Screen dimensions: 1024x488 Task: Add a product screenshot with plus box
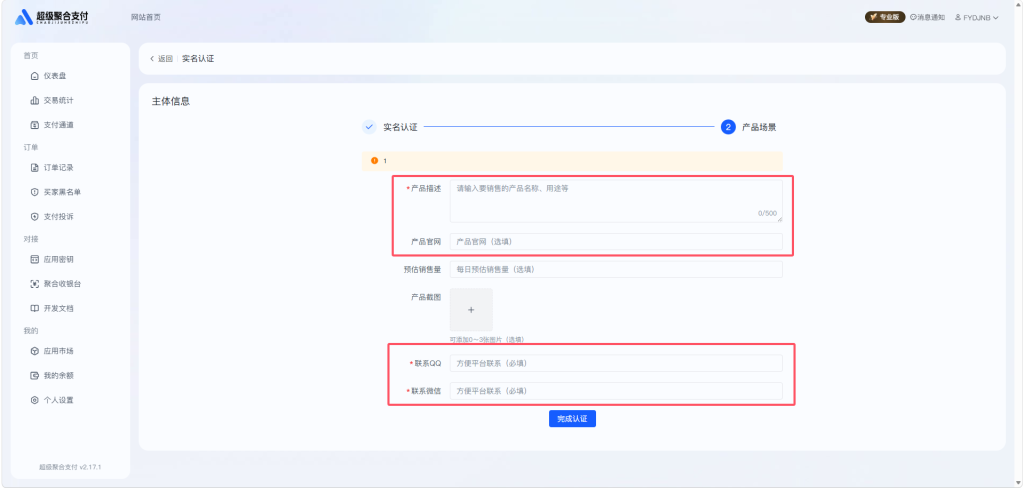click(x=471, y=310)
